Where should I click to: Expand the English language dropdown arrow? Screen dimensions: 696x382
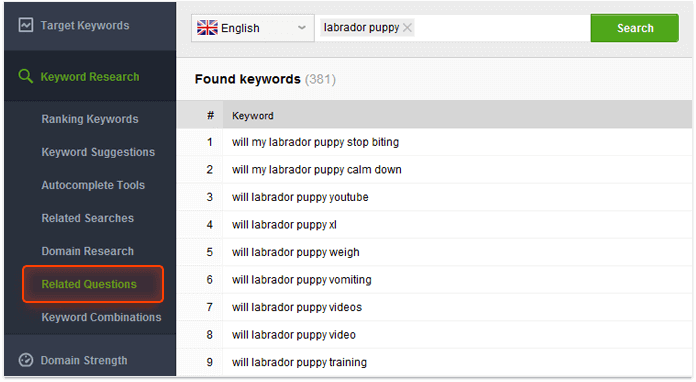pos(302,28)
